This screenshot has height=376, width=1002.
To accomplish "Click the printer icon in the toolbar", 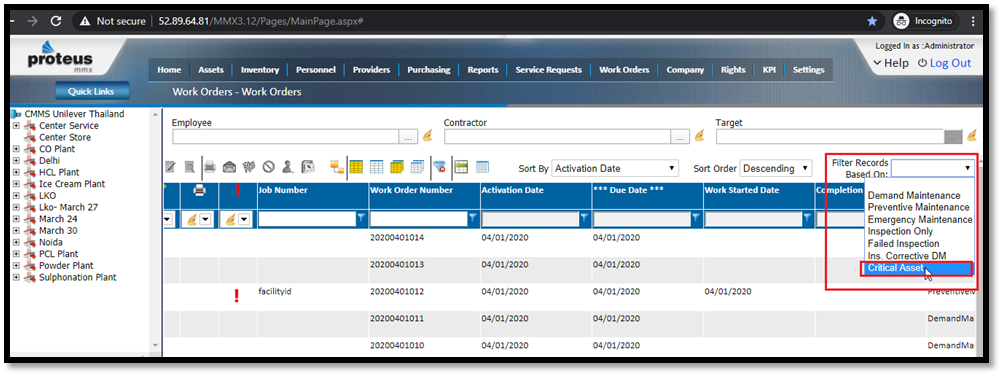I will tap(210, 168).
